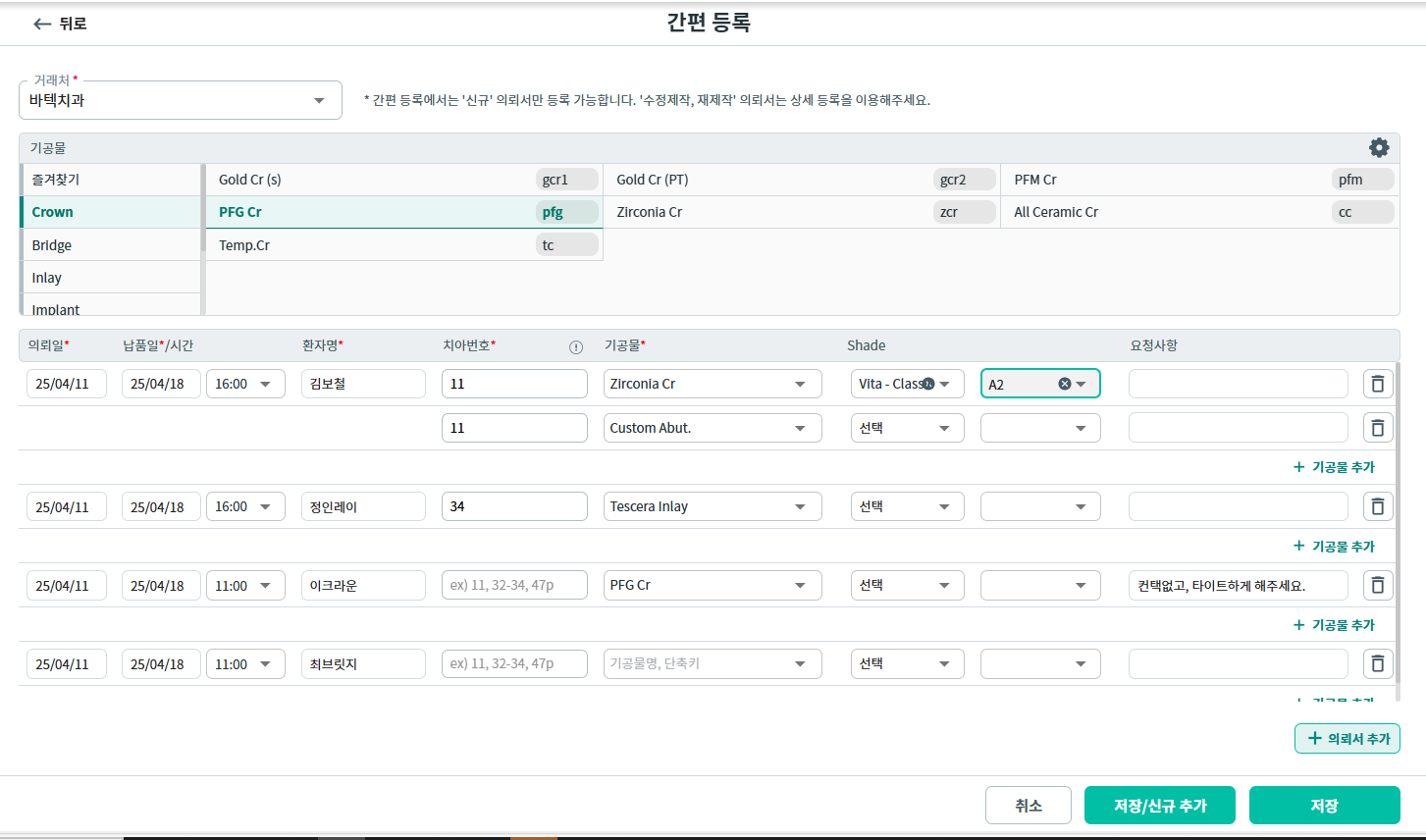Expand the Zirconia Cr 기공물 dropdown
Viewport: 1426px width, 840px height.
[x=800, y=384]
